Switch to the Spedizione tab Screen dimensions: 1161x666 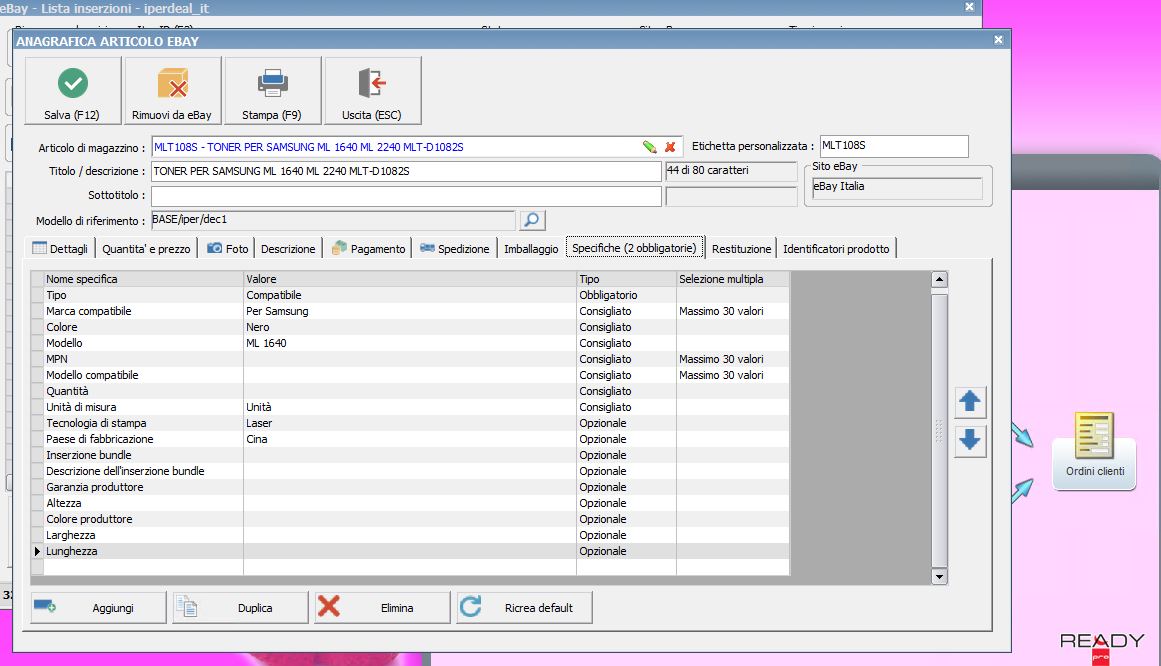(455, 248)
